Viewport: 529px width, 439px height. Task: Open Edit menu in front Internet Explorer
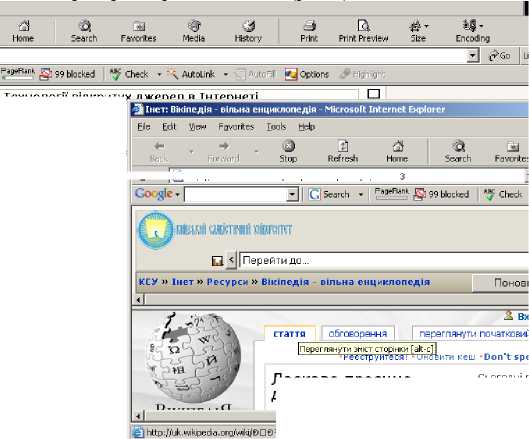click(x=169, y=127)
